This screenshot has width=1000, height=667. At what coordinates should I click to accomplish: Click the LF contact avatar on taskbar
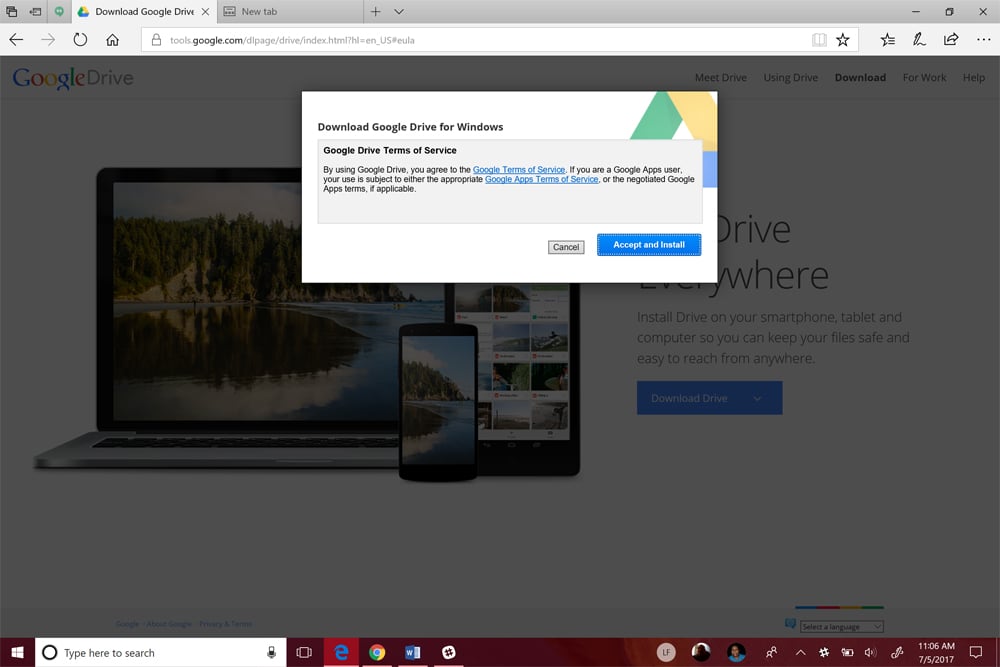[x=666, y=652]
